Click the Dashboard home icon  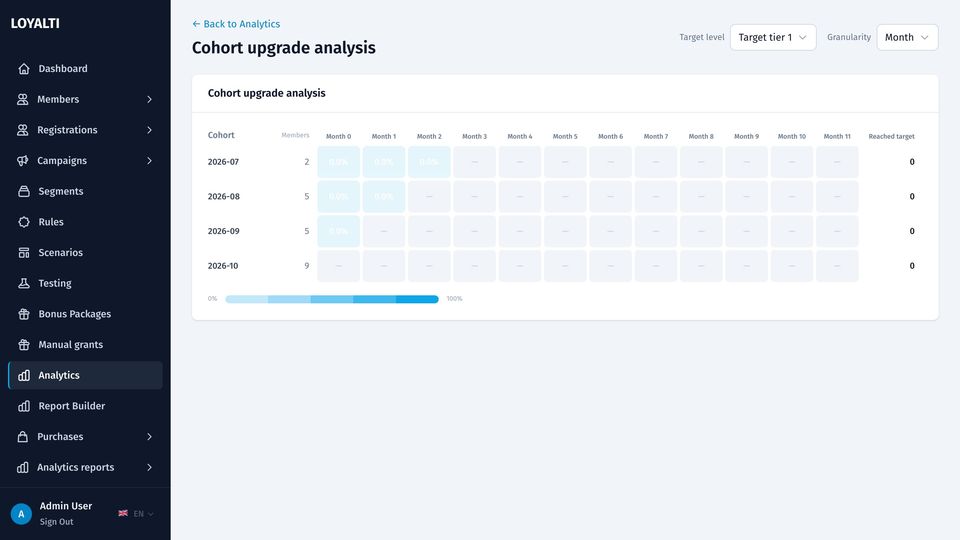coord(24,69)
